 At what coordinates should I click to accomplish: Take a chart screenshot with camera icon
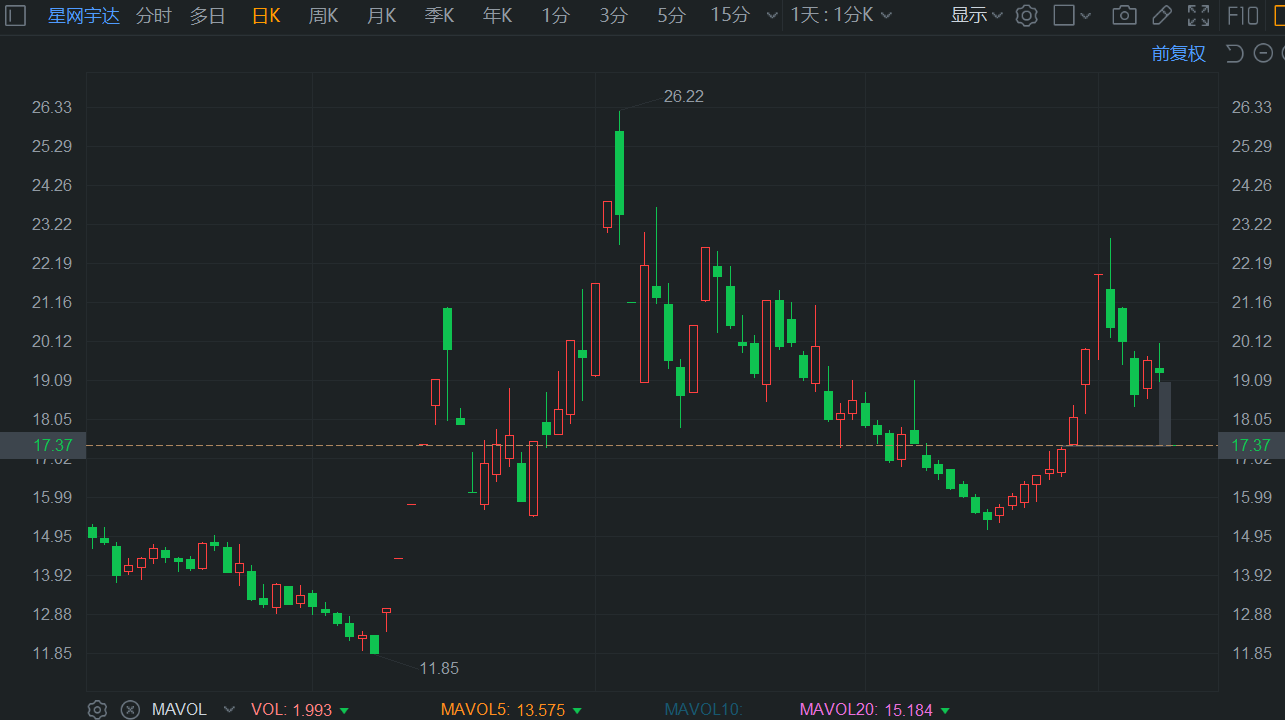1124,15
